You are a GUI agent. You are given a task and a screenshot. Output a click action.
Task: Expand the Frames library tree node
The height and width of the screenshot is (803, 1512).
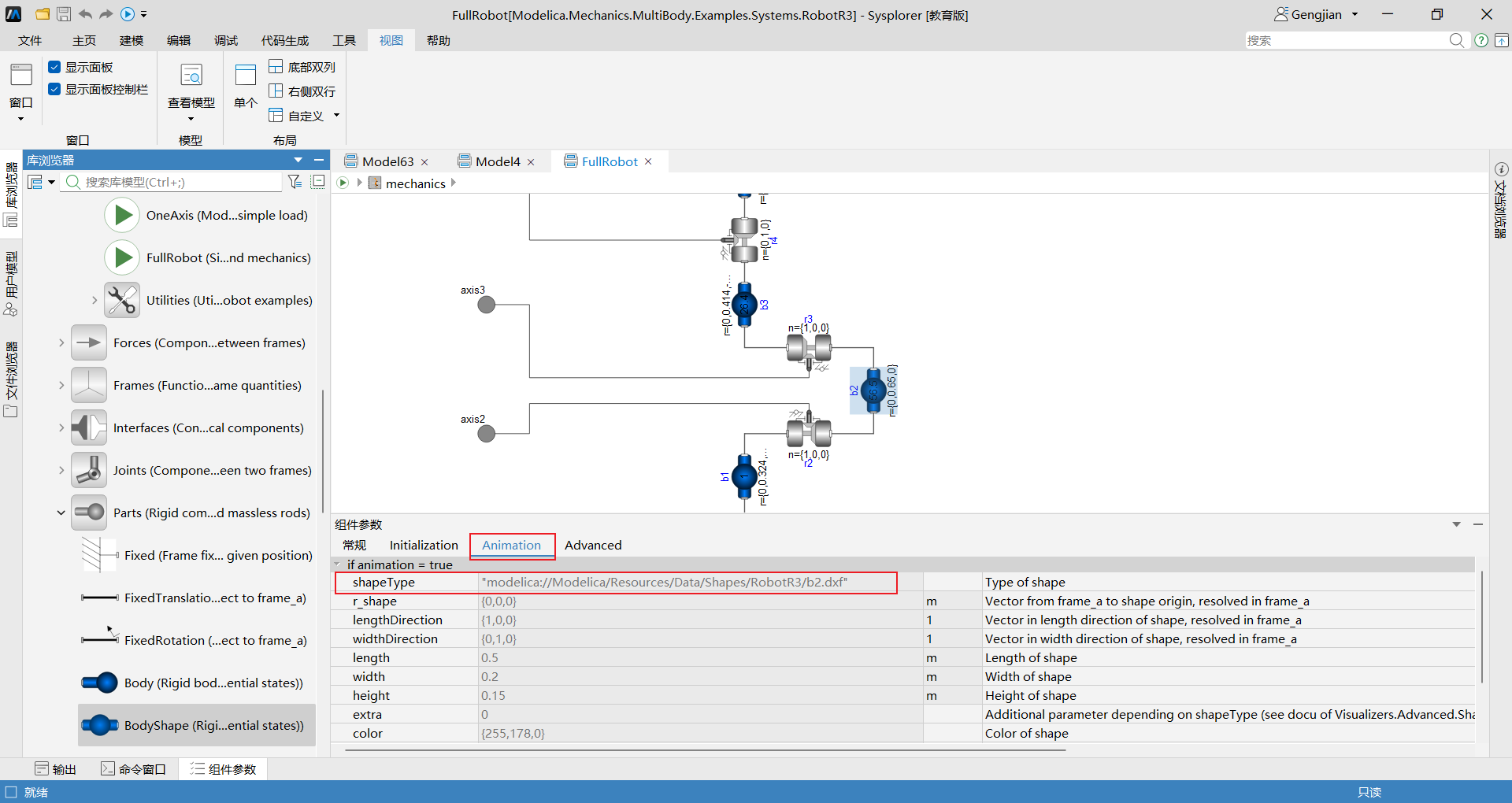click(61, 385)
